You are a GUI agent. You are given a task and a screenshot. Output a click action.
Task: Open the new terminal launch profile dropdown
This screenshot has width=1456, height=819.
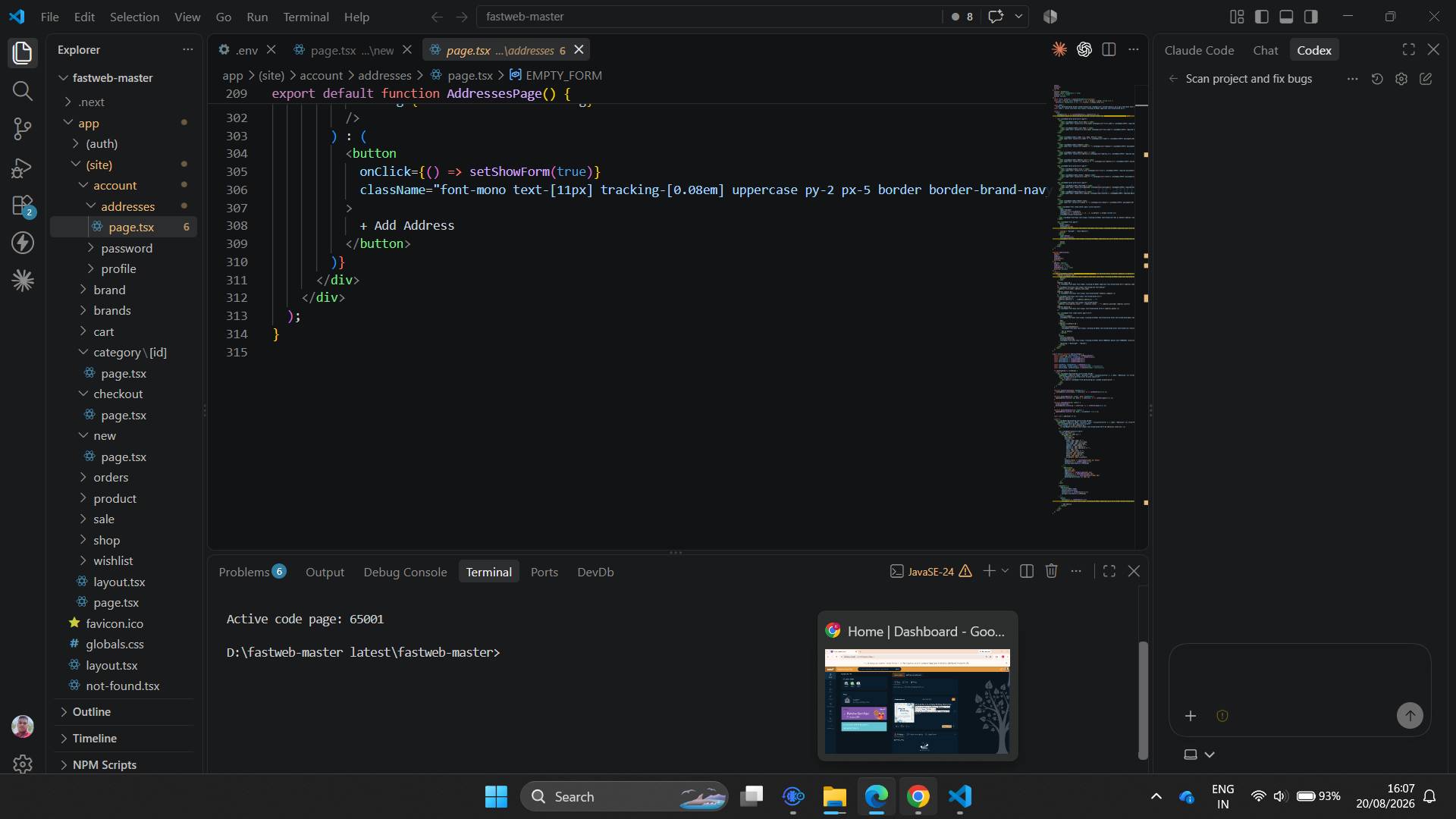pos(1006,571)
